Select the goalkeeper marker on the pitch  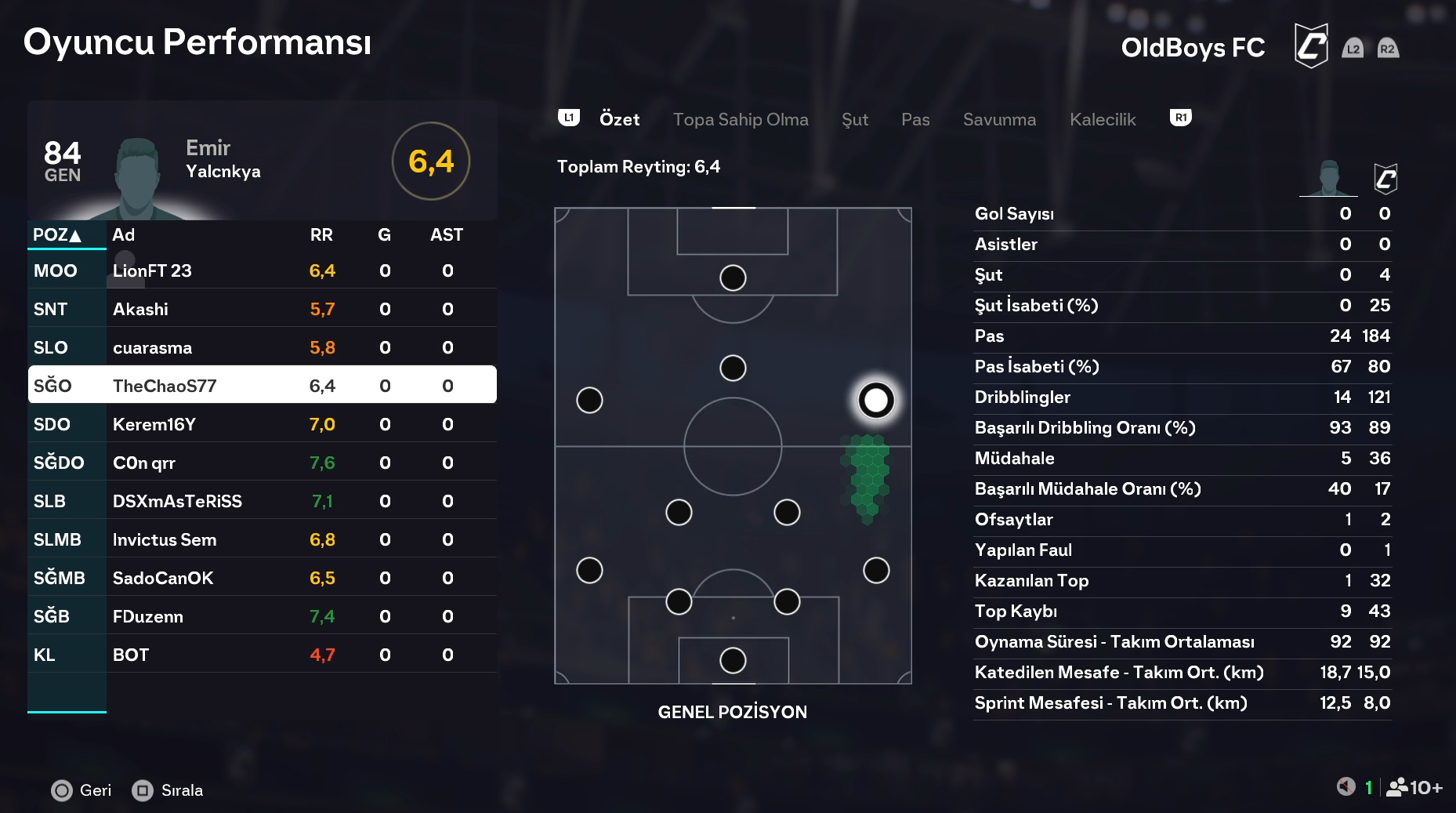point(733,660)
